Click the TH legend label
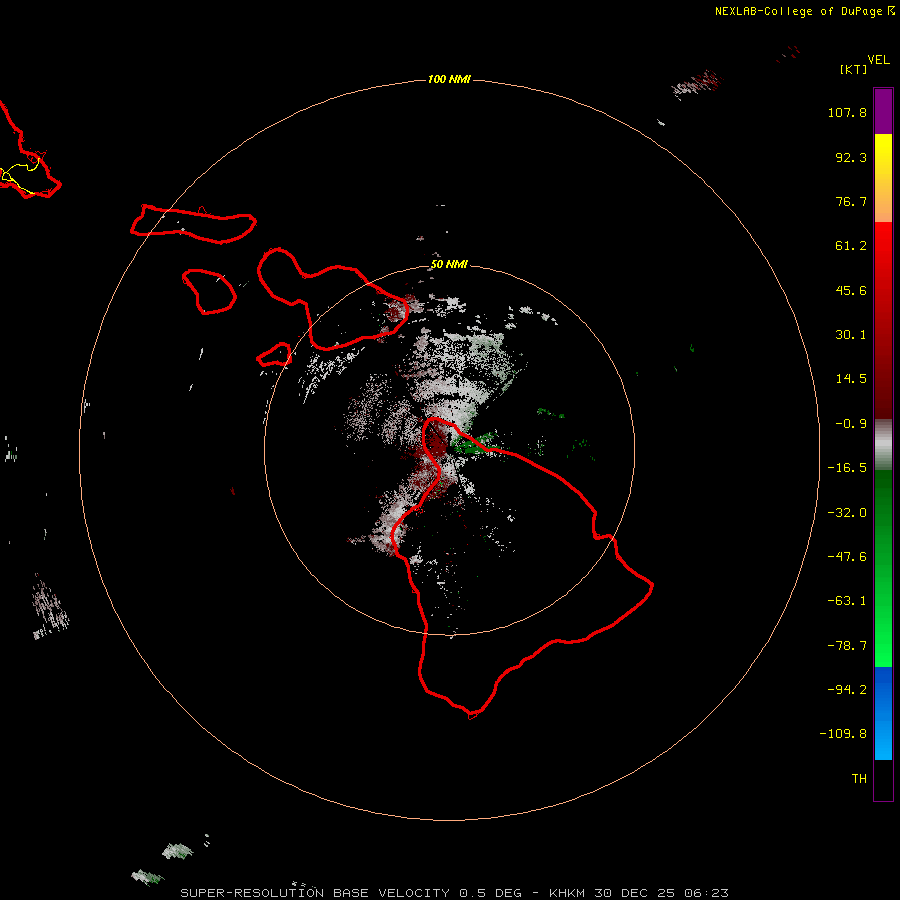900x900 pixels. point(859,779)
